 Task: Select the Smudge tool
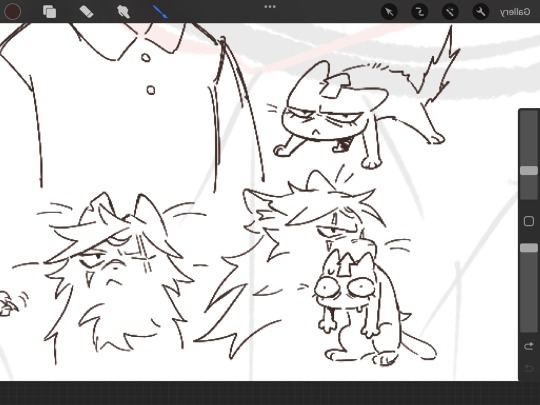coord(123,12)
